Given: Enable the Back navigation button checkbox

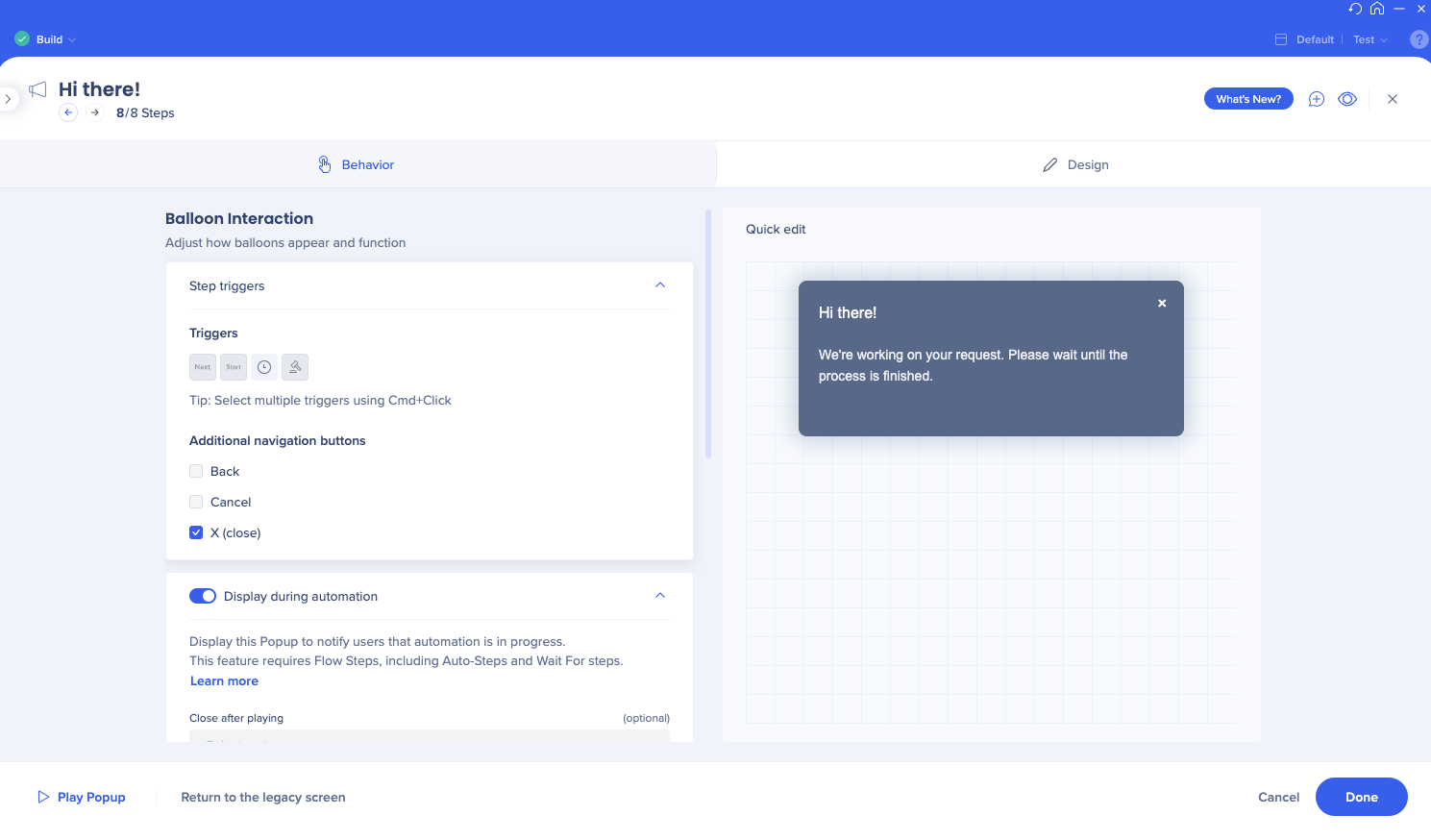Looking at the screenshot, I should (196, 471).
